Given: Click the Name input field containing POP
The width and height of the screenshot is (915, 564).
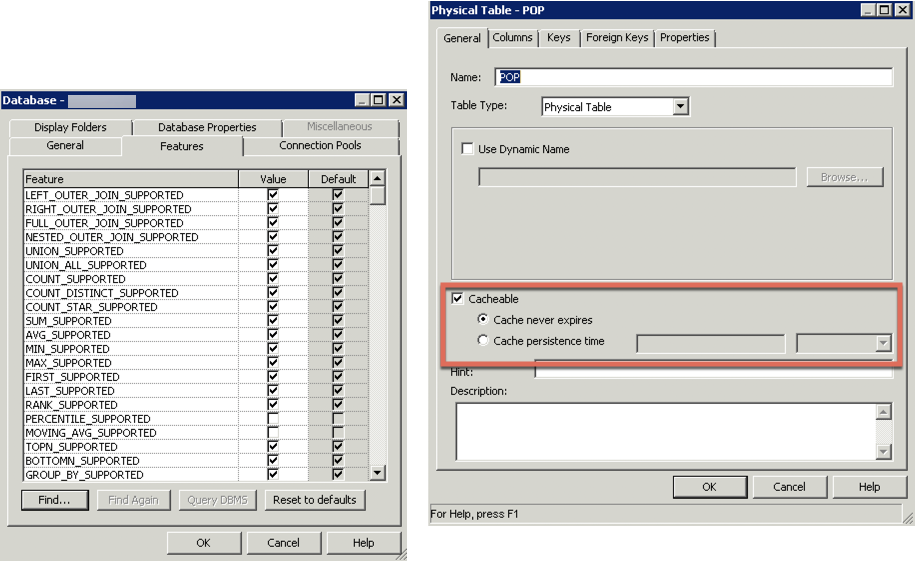Looking at the screenshot, I should pyautogui.click(x=693, y=77).
